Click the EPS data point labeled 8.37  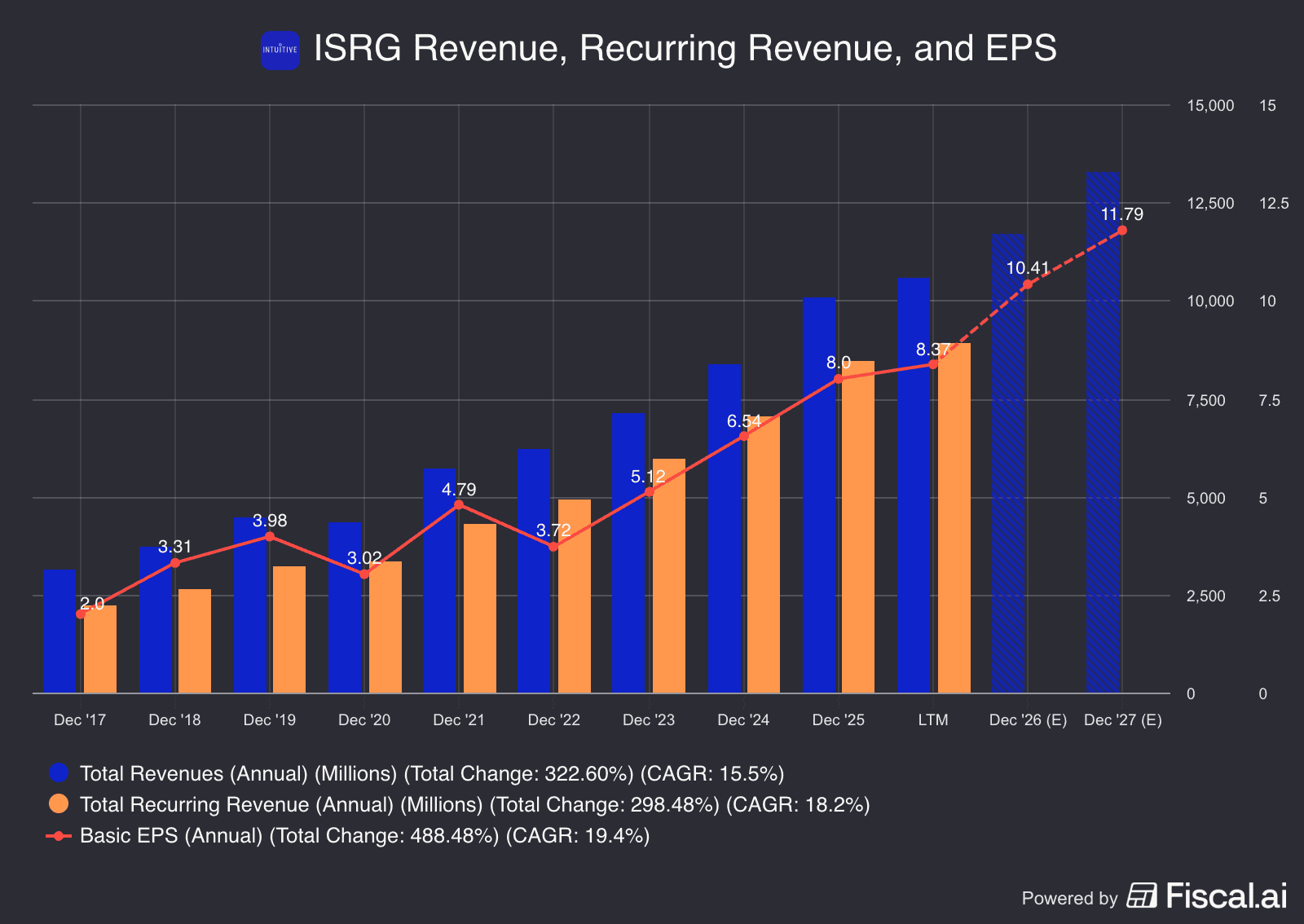(933, 364)
